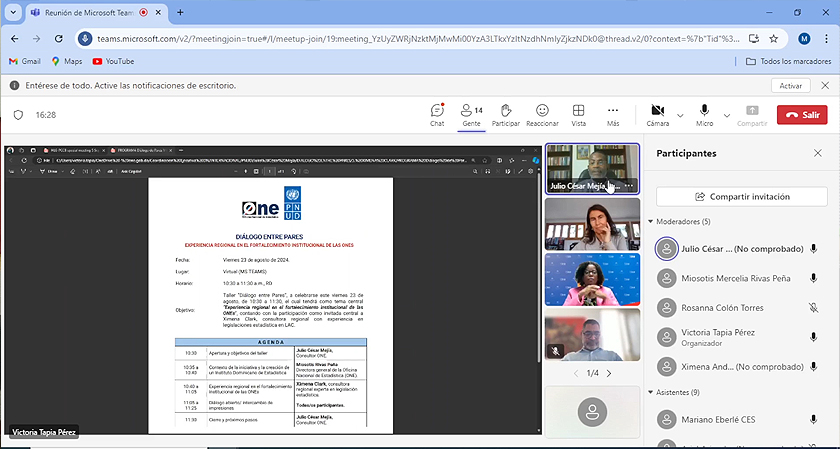The image size is (840, 449).
Task: Expand camera options dropdown arrow
Action: [x=680, y=115]
